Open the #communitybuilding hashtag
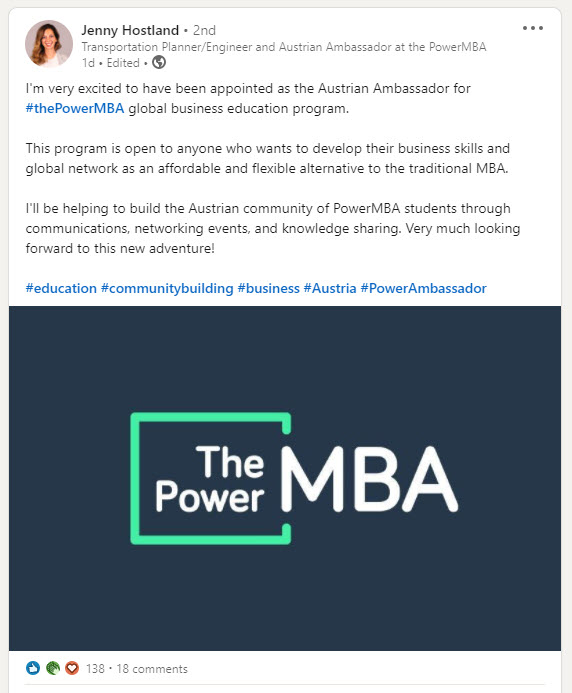Image resolution: width=572 pixels, height=693 pixels. coord(167,288)
